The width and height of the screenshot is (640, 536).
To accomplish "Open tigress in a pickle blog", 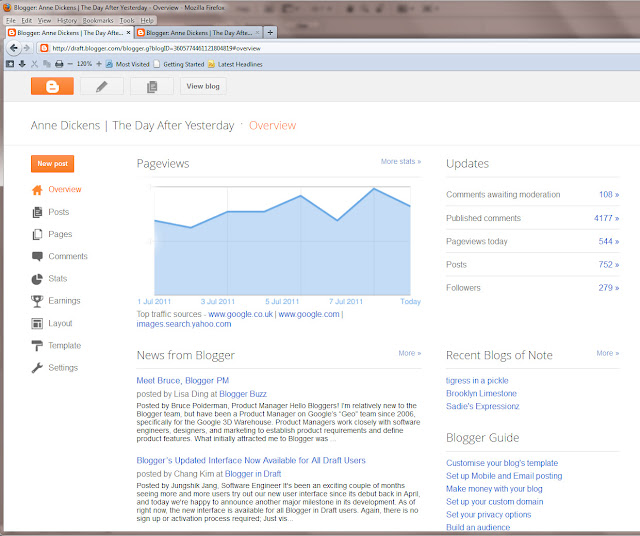I will (477, 381).
